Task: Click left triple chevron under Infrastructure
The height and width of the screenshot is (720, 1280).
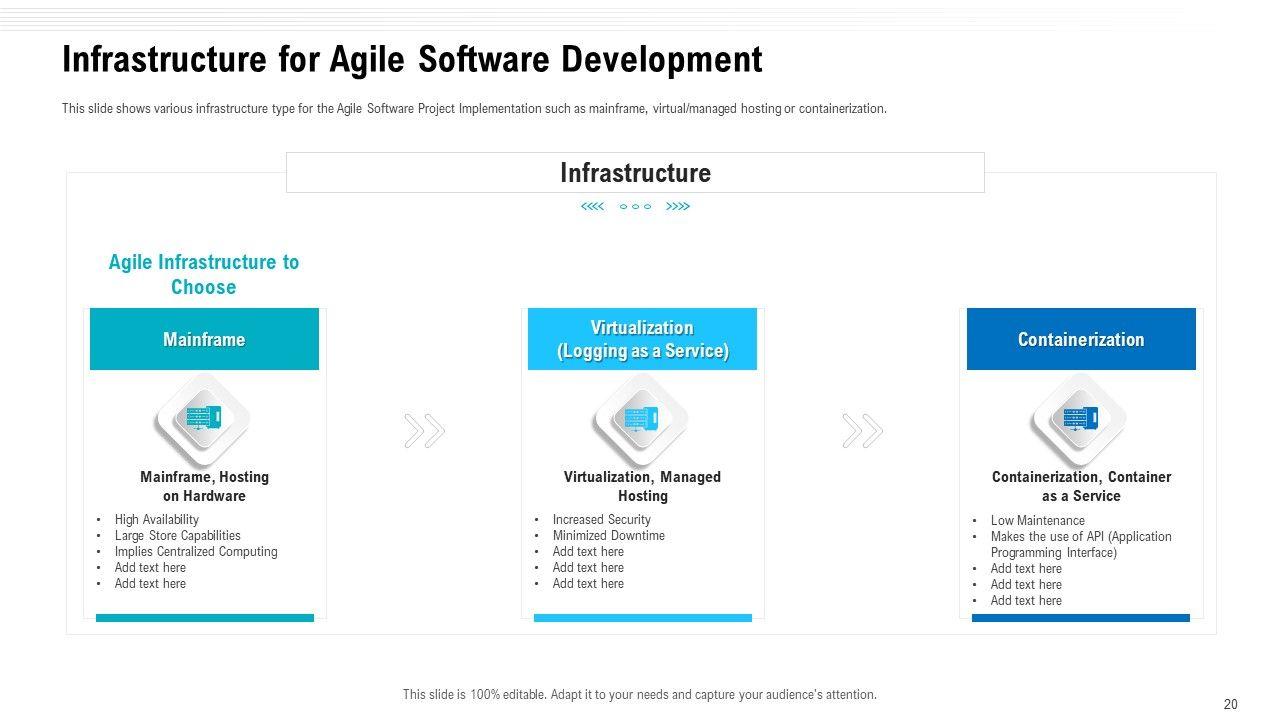Action: pyautogui.click(x=593, y=207)
